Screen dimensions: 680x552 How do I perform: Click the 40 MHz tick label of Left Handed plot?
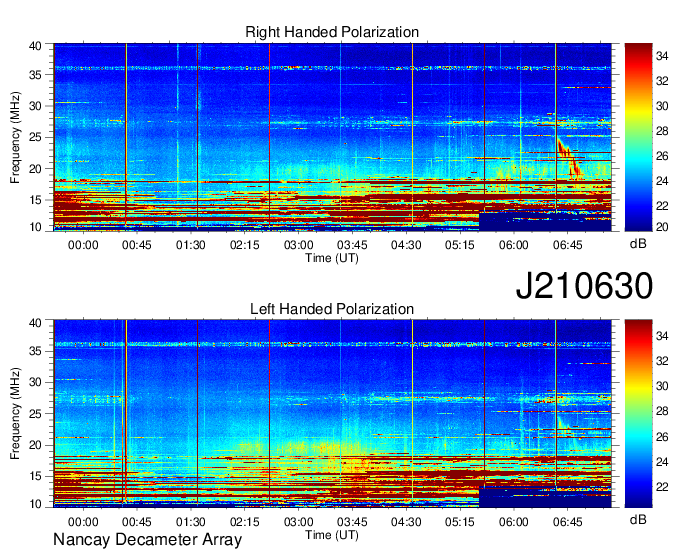(35, 323)
